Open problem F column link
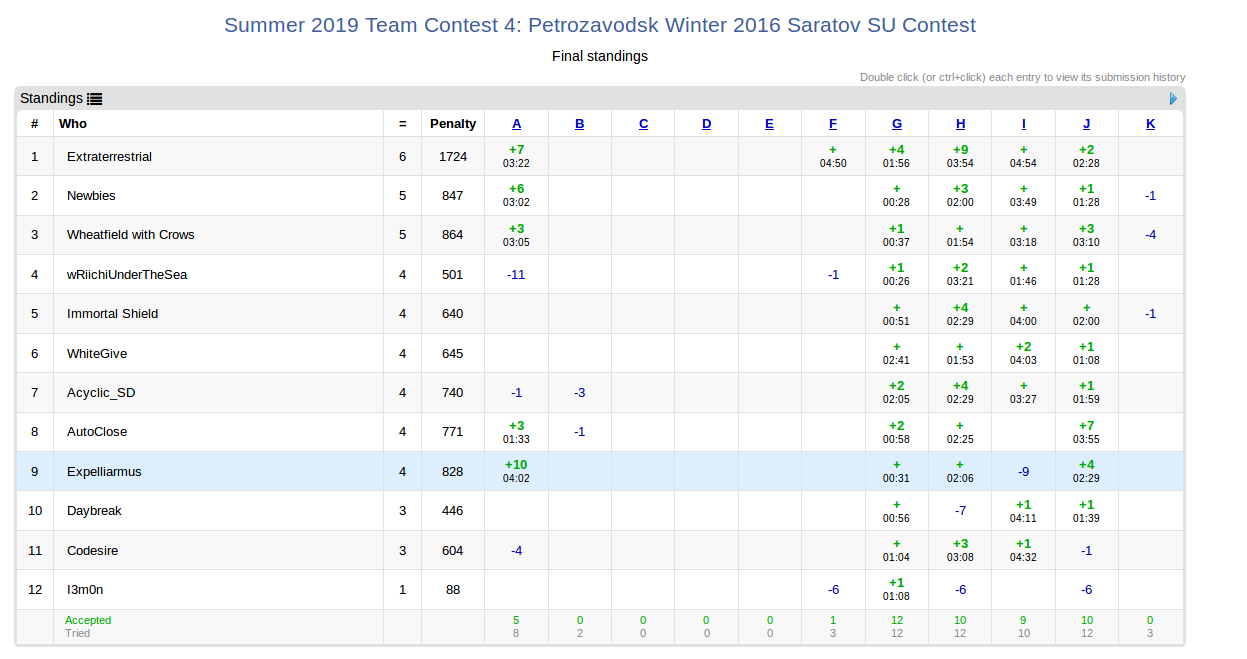 833,124
